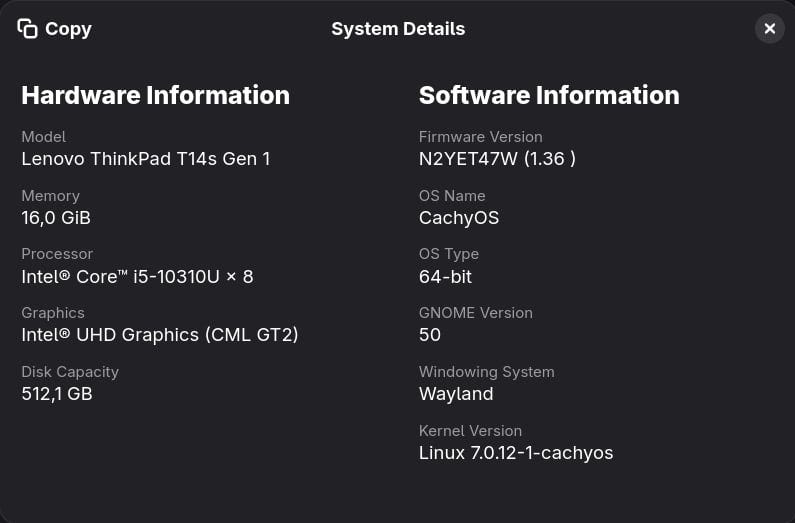
Task: Click the Firmware Version label
Action: (x=481, y=137)
